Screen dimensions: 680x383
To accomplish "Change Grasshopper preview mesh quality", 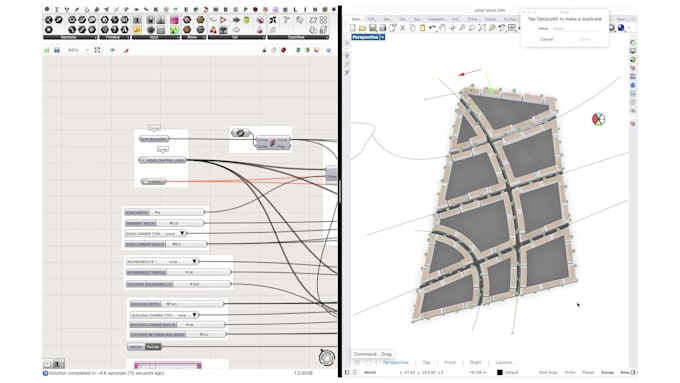I will coord(328,50).
